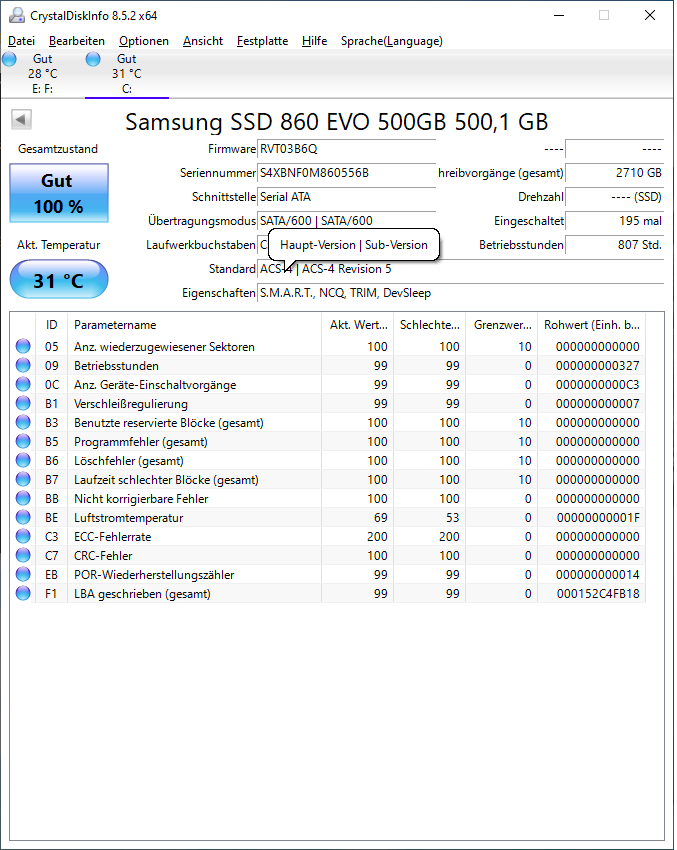Open the Sprache(Language) menu
Image resolution: width=677 pixels, height=850 pixels.
(x=391, y=41)
